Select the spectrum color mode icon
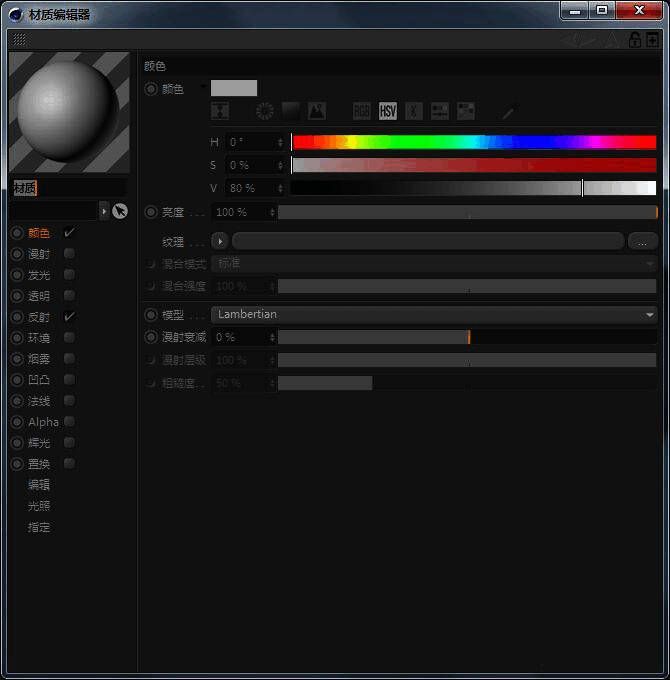The image size is (670, 680). coord(291,111)
